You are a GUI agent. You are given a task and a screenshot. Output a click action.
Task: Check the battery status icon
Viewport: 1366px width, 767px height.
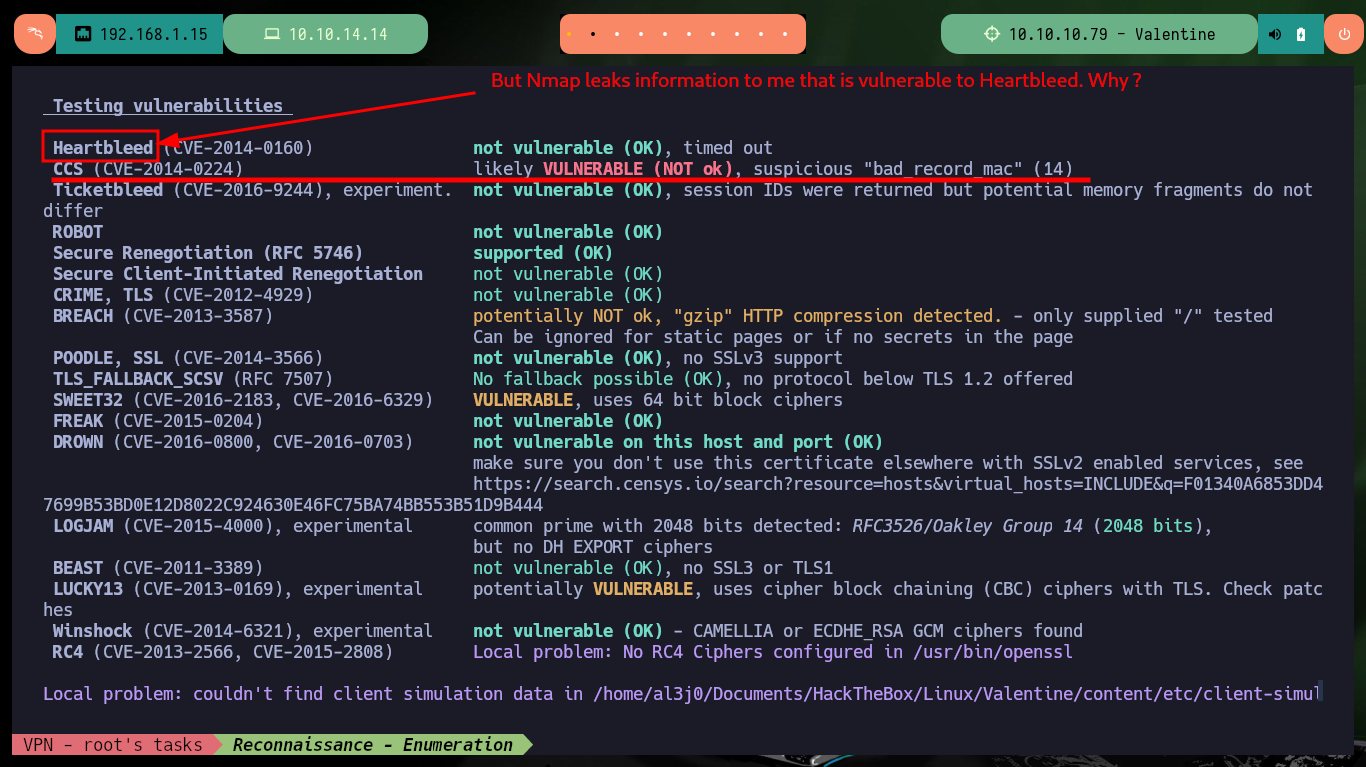pos(1301,34)
